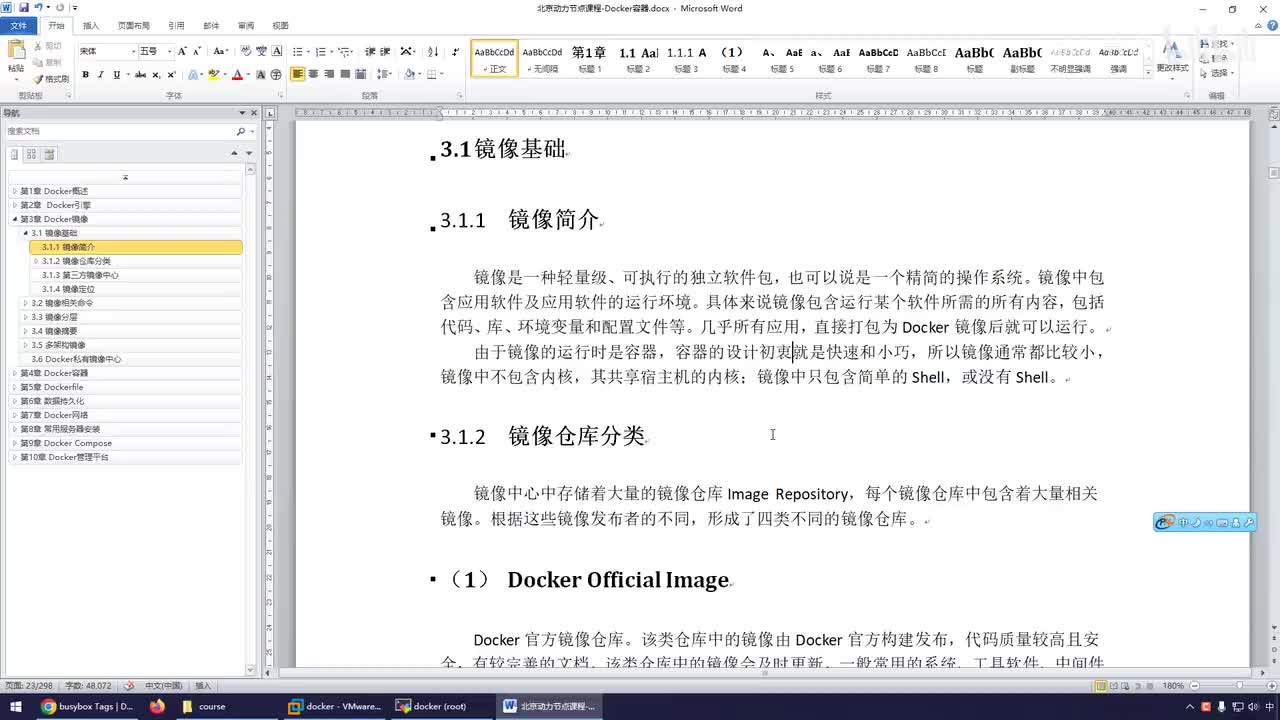
Task: Toggle Justify paragraph alignment
Action: [x=345, y=74]
